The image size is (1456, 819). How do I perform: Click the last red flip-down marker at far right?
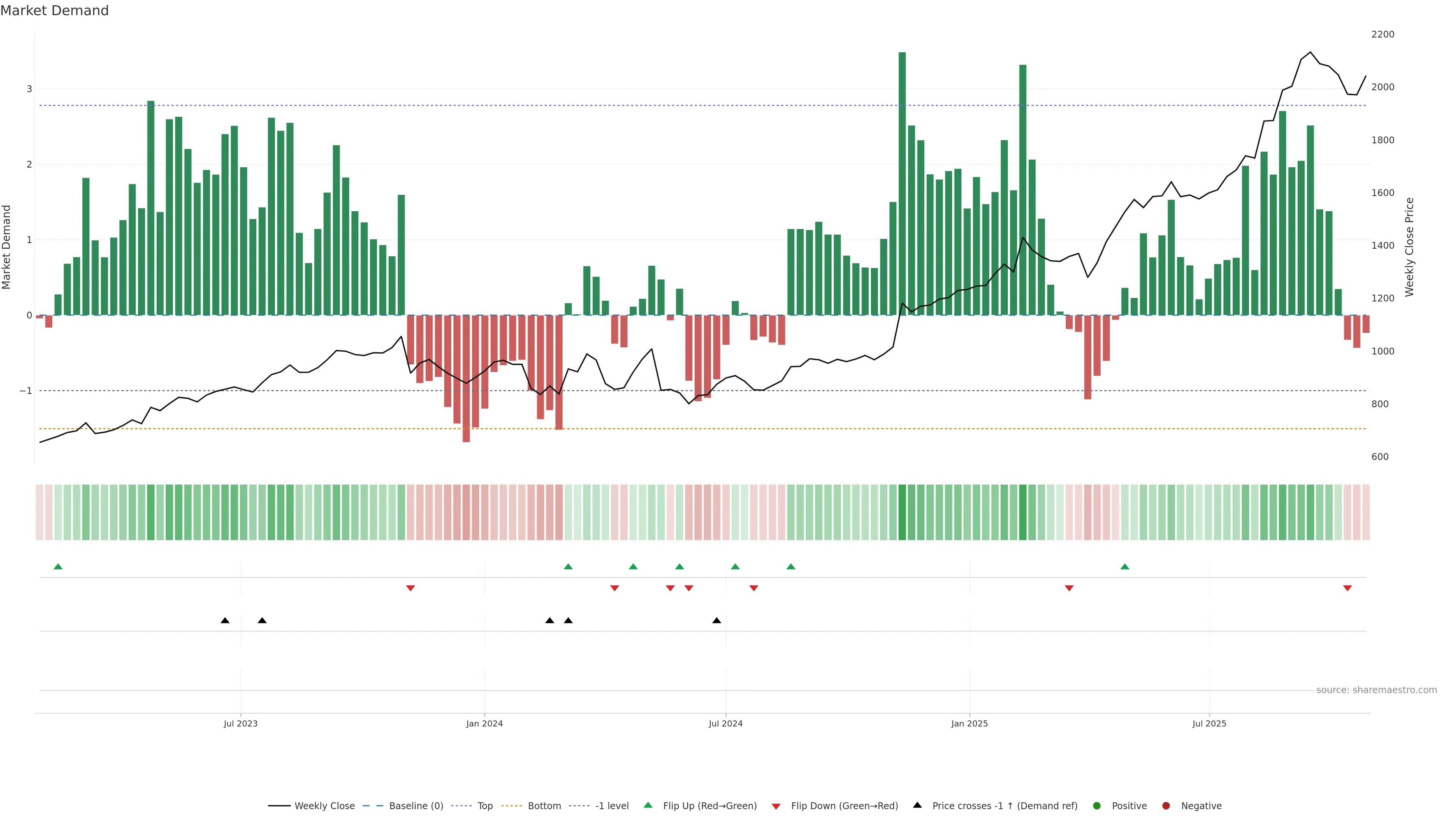tap(1347, 588)
